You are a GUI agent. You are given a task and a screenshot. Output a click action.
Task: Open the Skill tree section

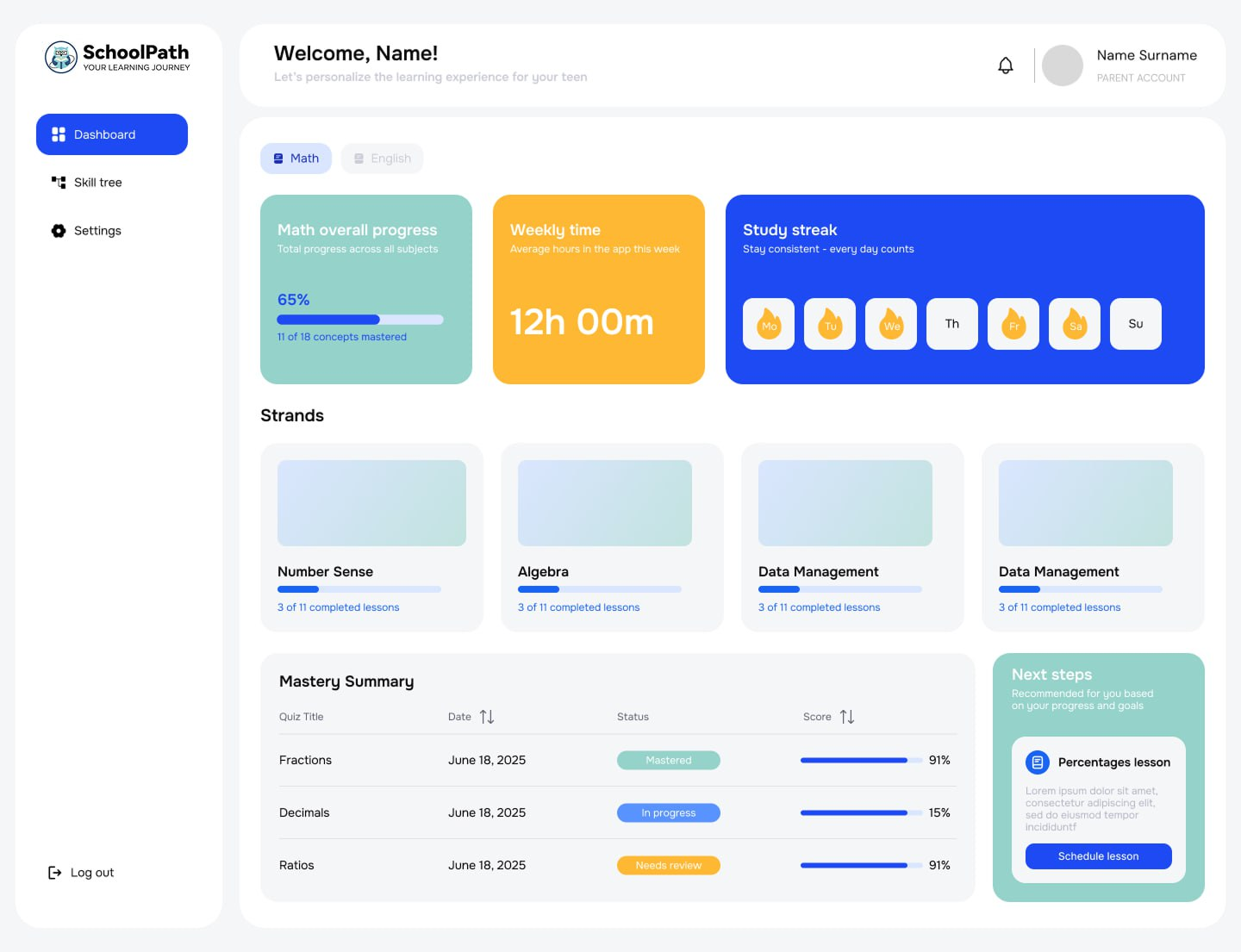tap(97, 182)
